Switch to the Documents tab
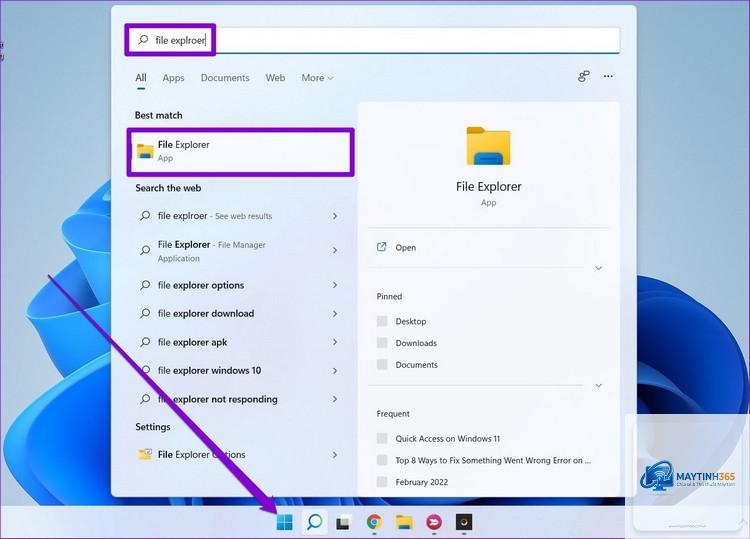 click(x=225, y=77)
